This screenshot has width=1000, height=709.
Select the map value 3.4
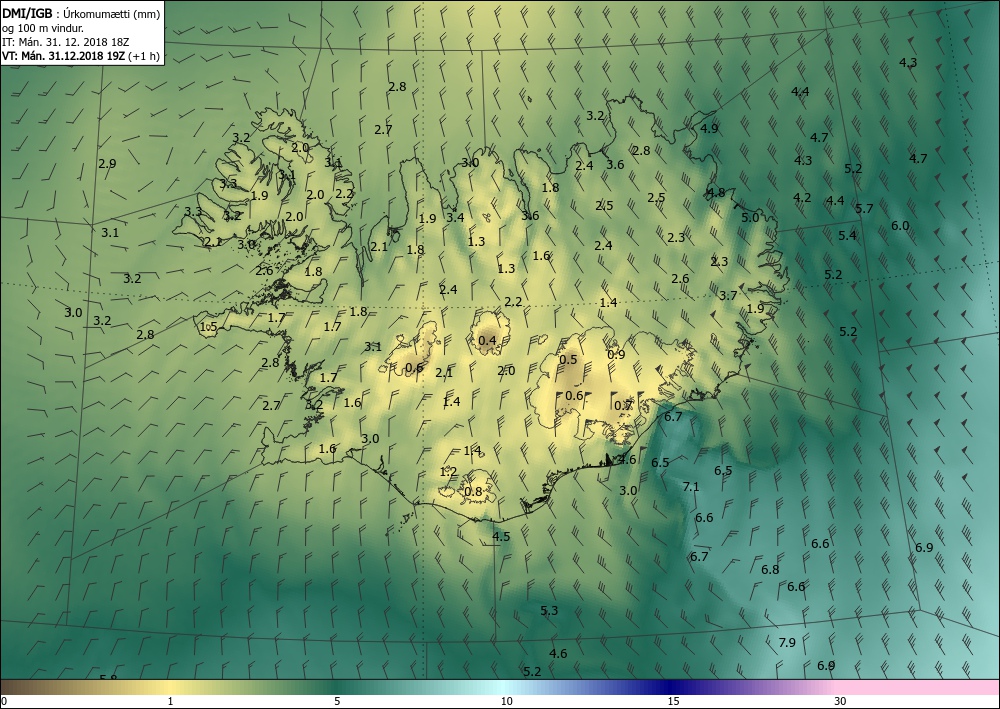click(455, 217)
